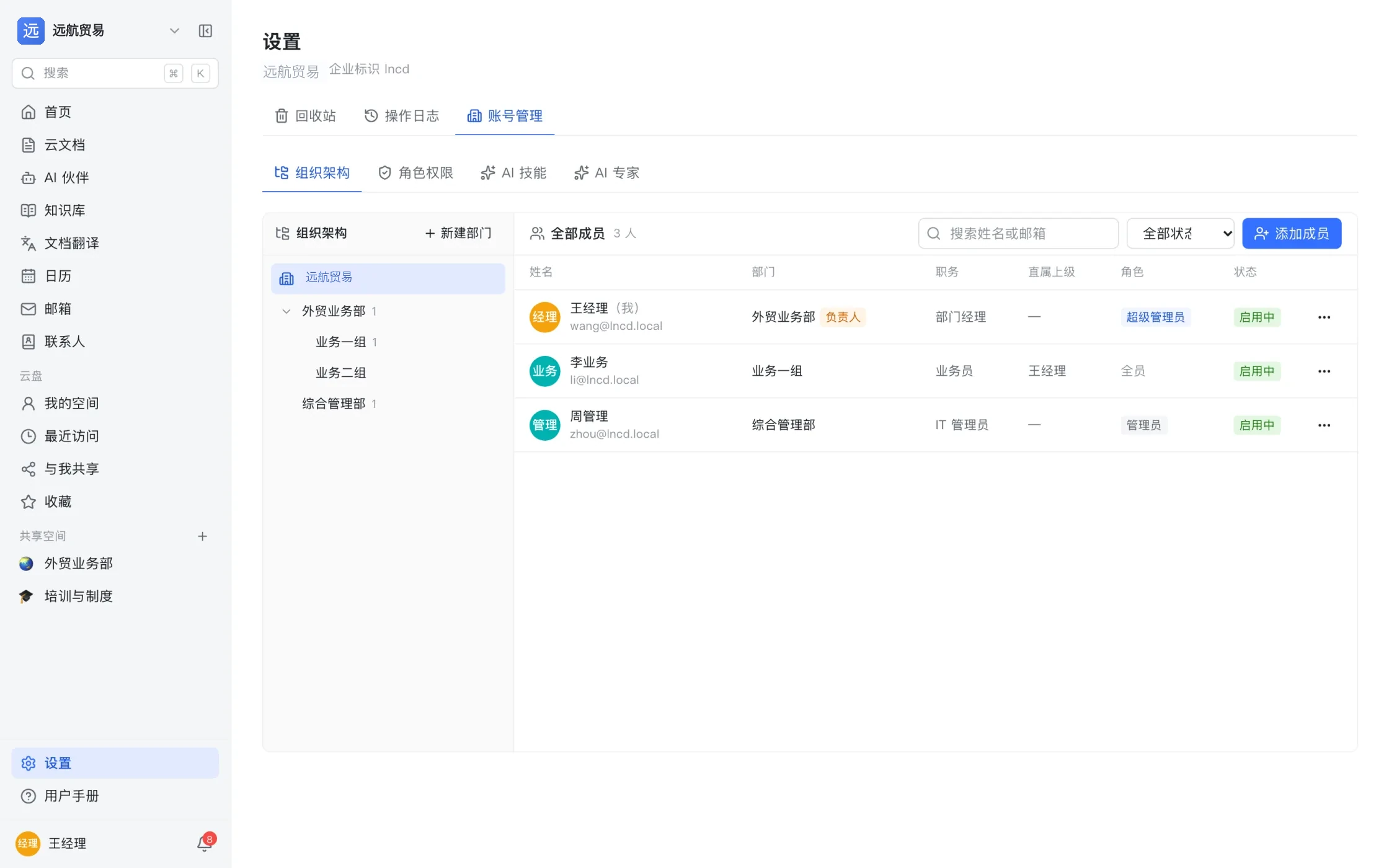Open 收藏 favorites
This screenshot has height=868, width=1389.
pos(115,502)
